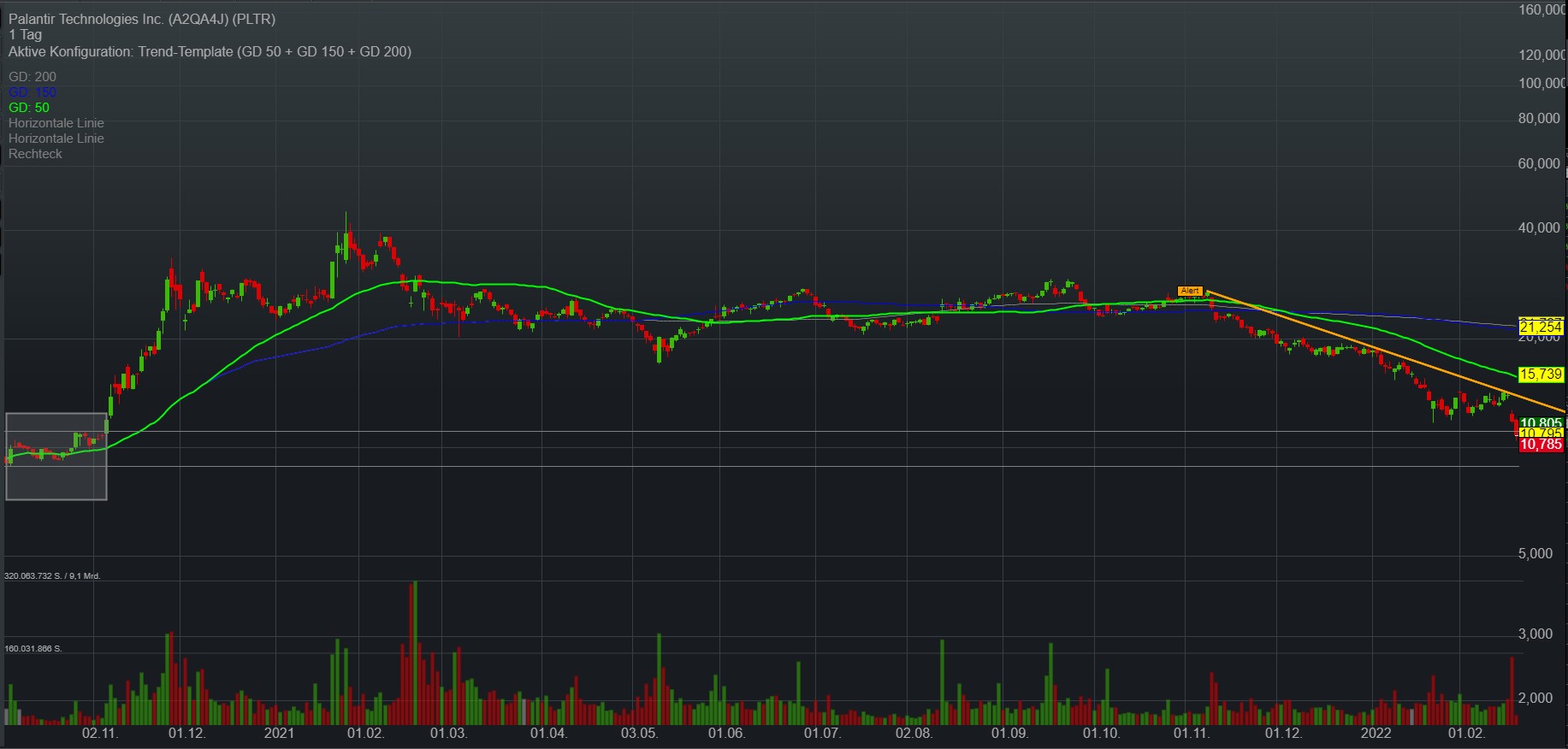
Task: Click the 100,000 price axis label
Action: pos(1542,83)
